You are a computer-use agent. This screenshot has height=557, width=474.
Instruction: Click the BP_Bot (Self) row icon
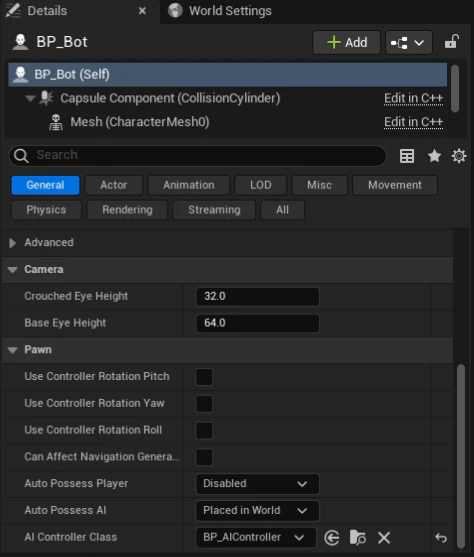point(21,74)
